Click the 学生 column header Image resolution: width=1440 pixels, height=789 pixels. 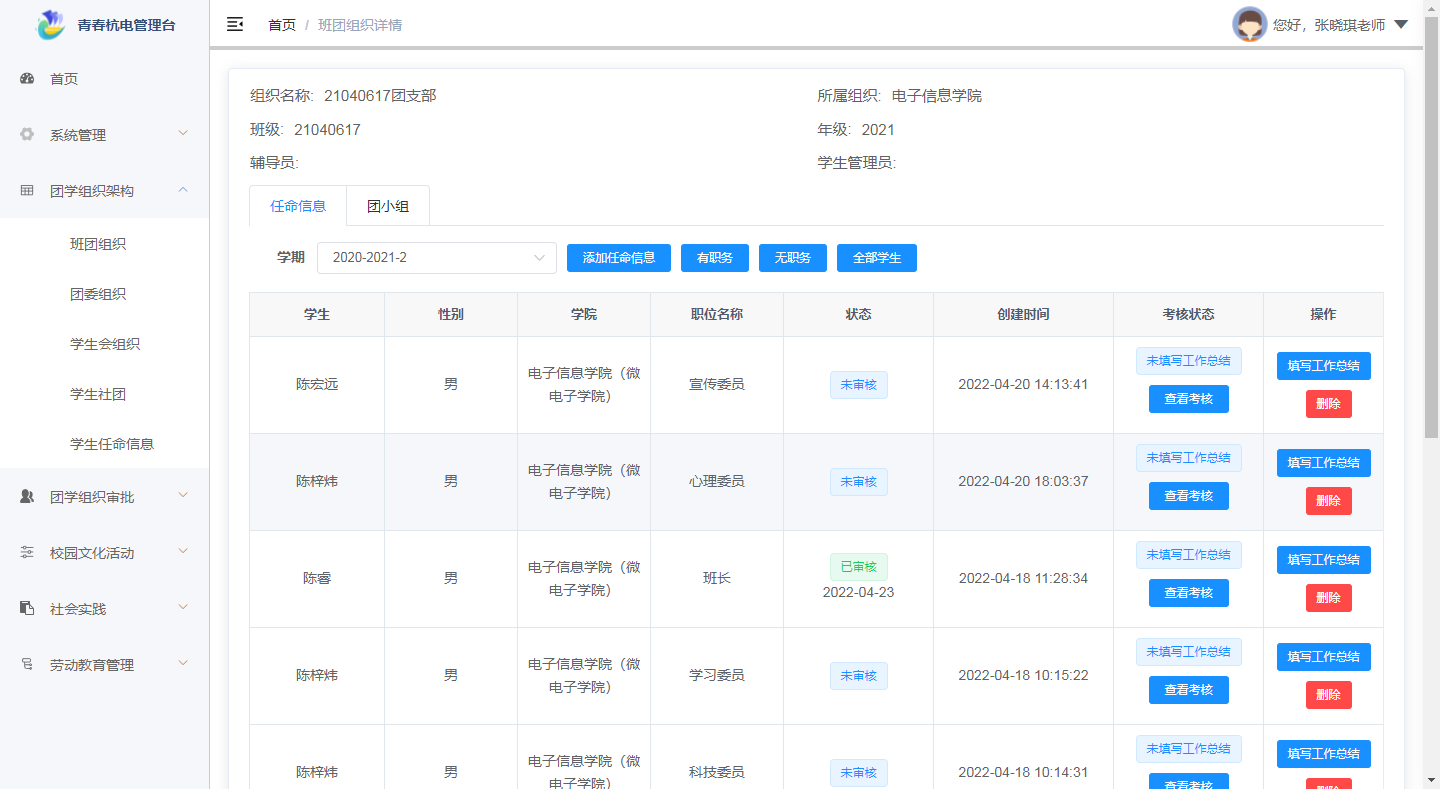(x=317, y=314)
